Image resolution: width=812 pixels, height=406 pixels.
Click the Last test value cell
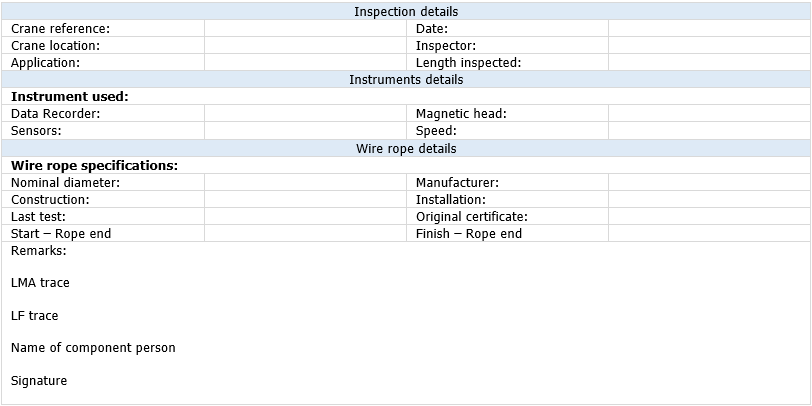tap(306, 216)
